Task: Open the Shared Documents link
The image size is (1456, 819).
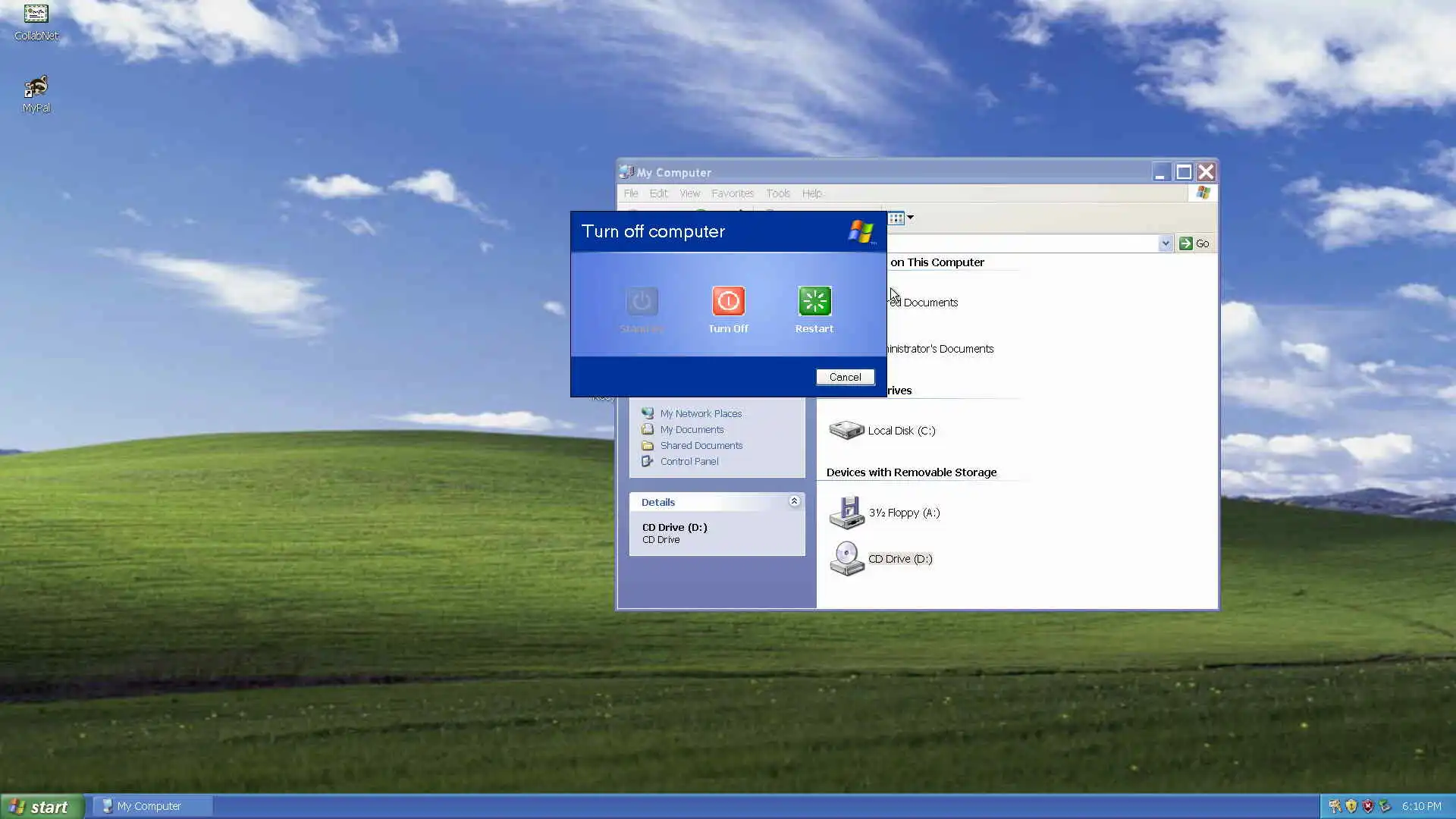Action: coord(701,445)
